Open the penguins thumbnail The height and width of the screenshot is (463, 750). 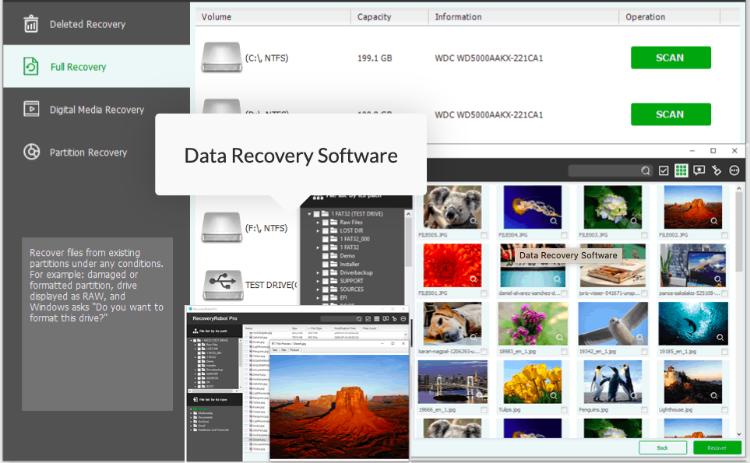tap(613, 382)
